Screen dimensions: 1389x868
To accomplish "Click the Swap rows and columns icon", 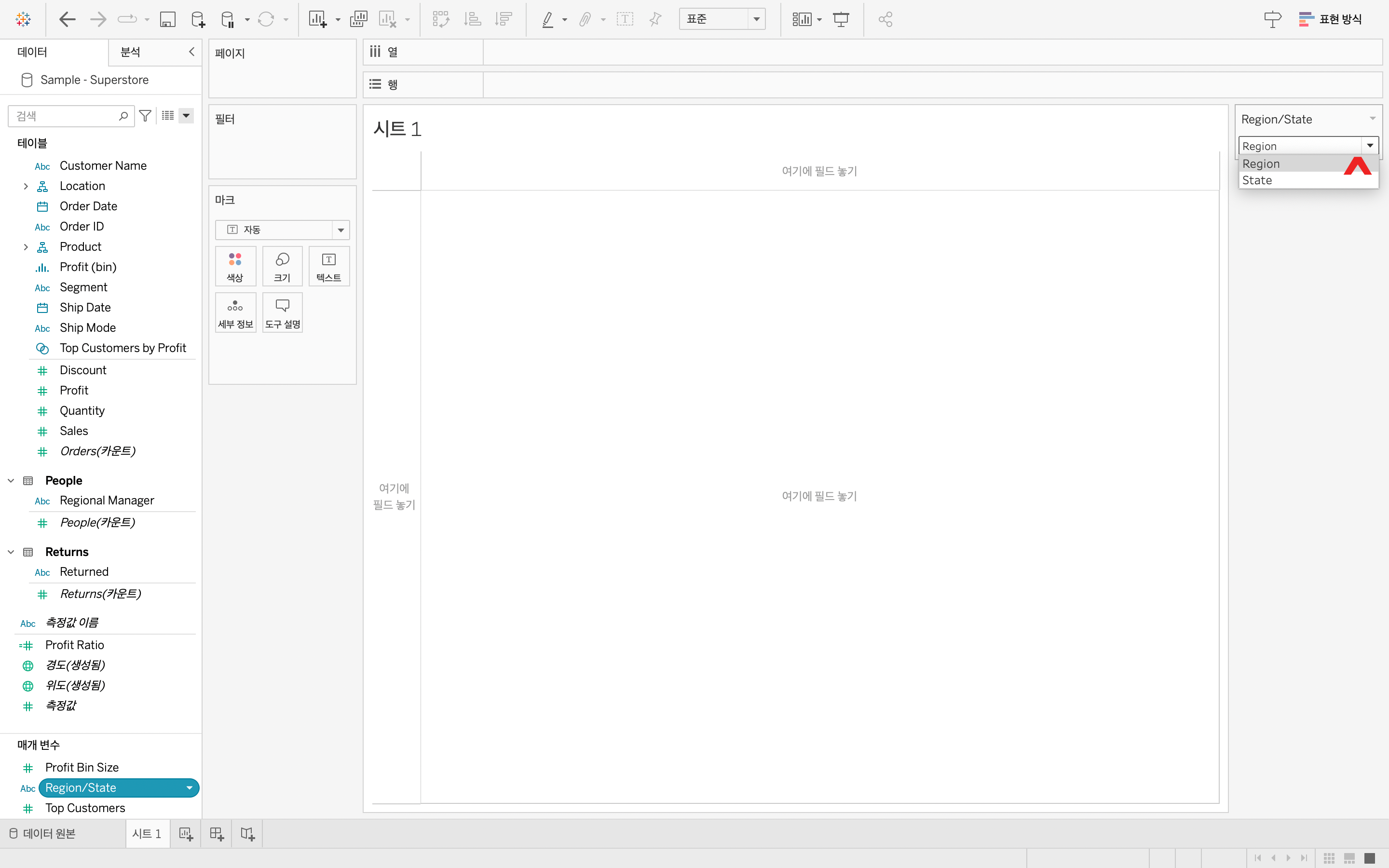I will click(441, 19).
